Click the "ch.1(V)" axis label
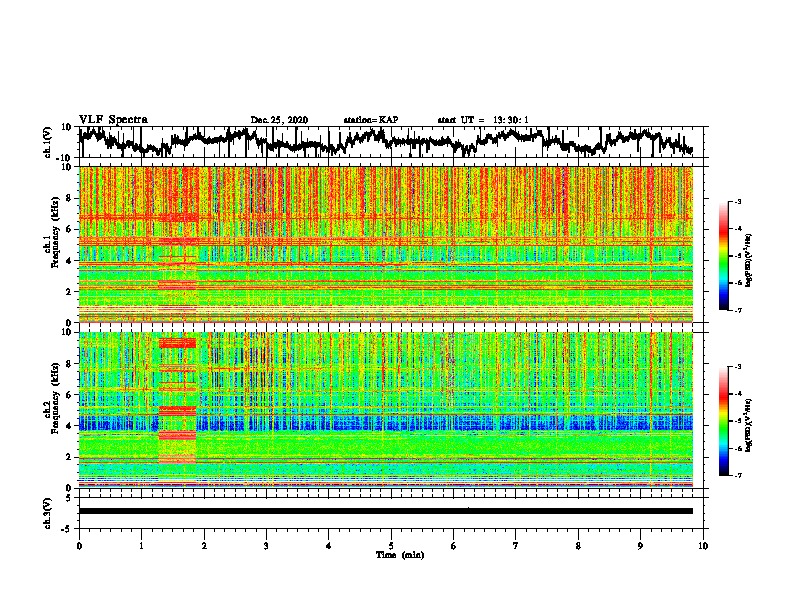Screen dimensions: 792x612 tap(48, 142)
